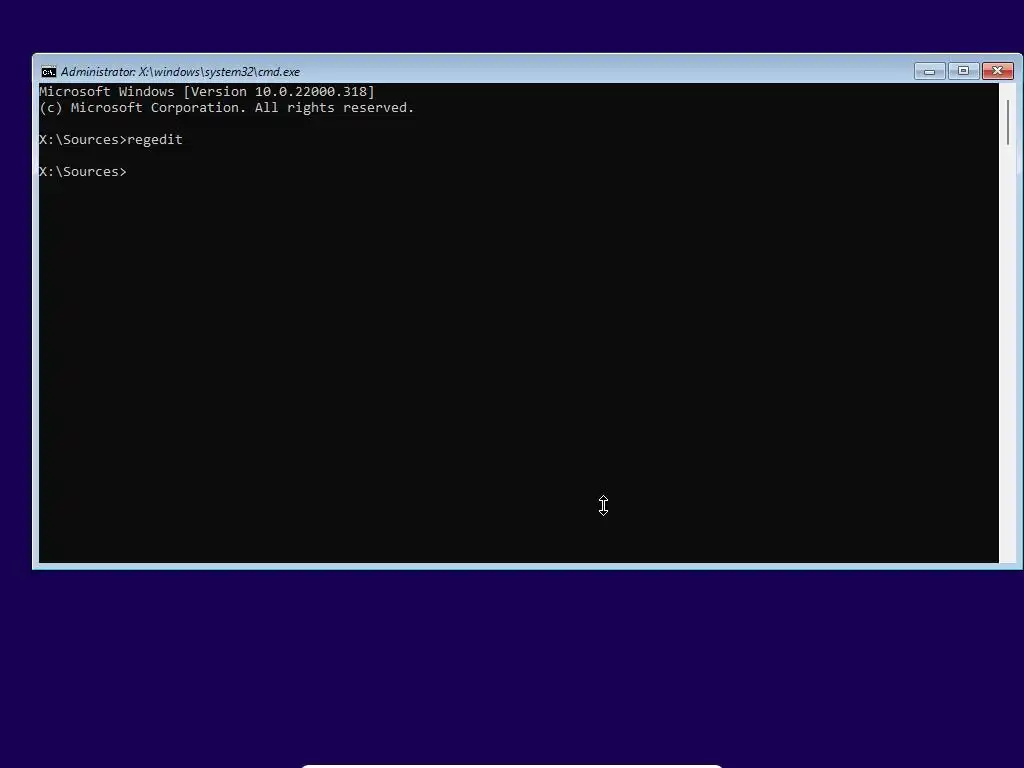1024x768 pixels.
Task: Click the 'X:\Sources>regedit' command line
Action: pyautogui.click(x=111, y=140)
